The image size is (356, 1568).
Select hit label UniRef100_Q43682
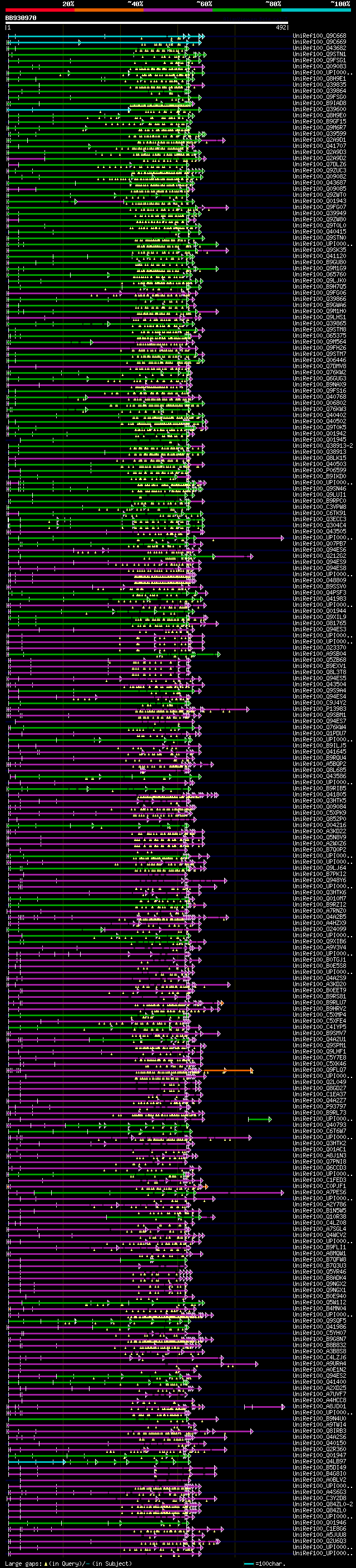coord(319,48)
